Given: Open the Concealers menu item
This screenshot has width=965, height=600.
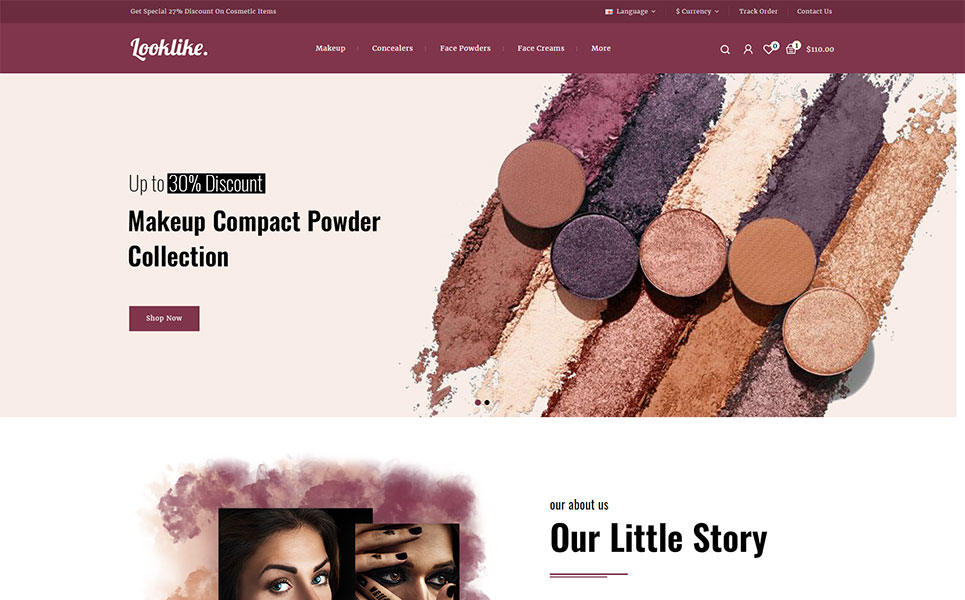Looking at the screenshot, I should click(392, 48).
